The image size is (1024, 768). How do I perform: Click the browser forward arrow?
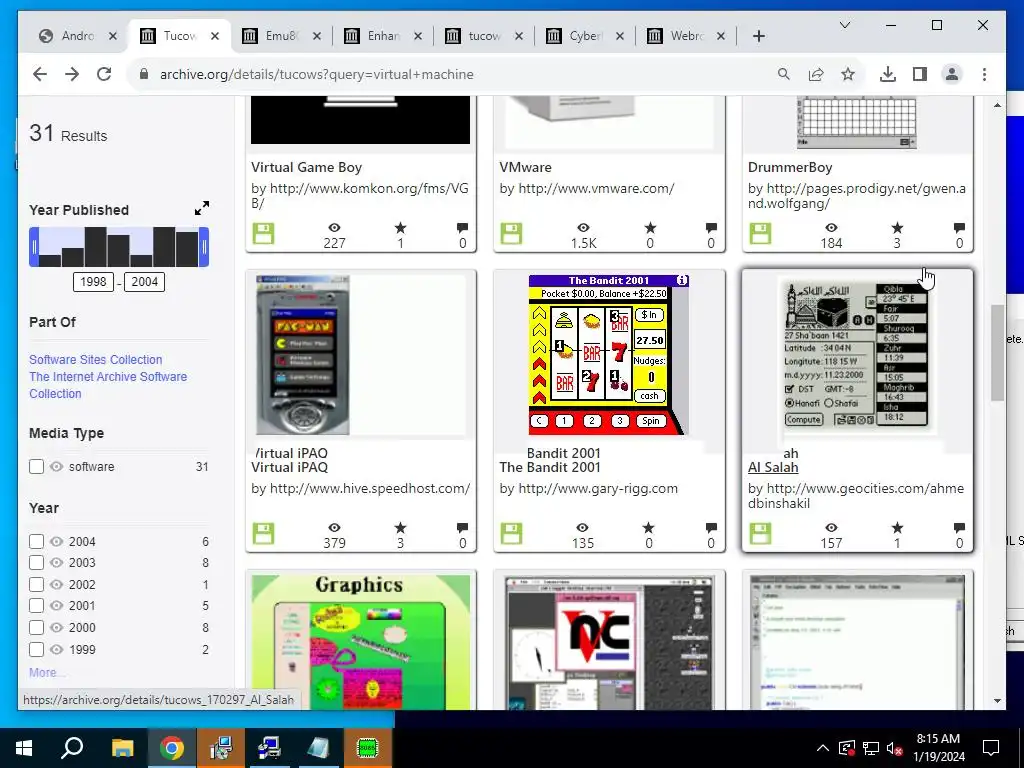tap(72, 74)
